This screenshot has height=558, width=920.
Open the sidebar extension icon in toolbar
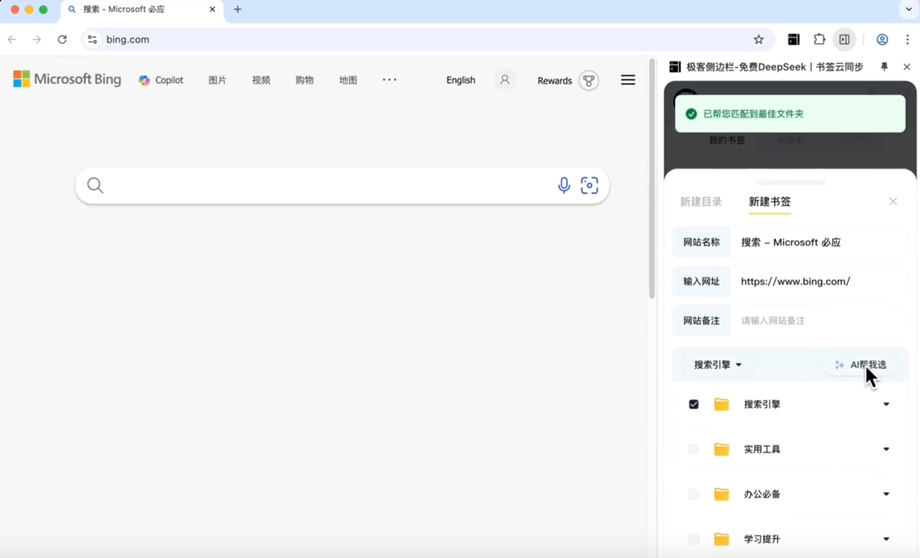coord(793,39)
